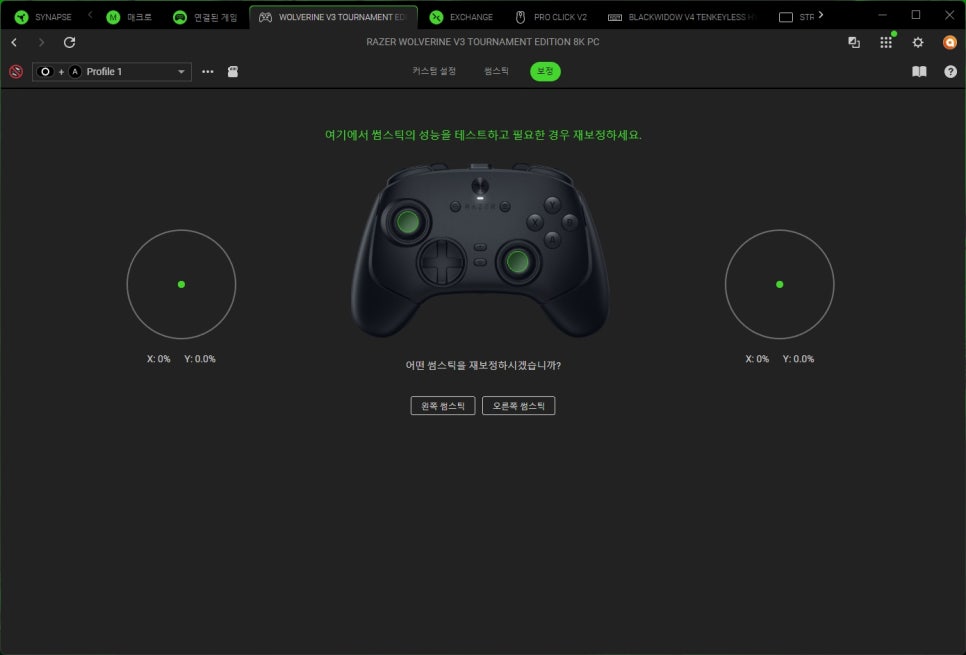Go back using the left arrow icon
The image size is (966, 655).
tap(14, 42)
